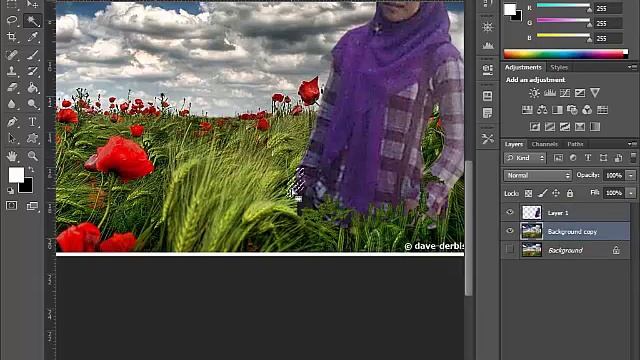The height and width of the screenshot is (360, 640).
Task: Select the Pen tool
Action: pyautogui.click(x=11, y=122)
